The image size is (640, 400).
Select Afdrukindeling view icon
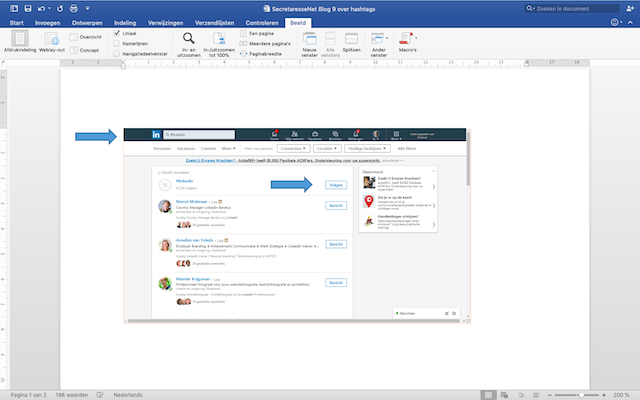point(21,40)
